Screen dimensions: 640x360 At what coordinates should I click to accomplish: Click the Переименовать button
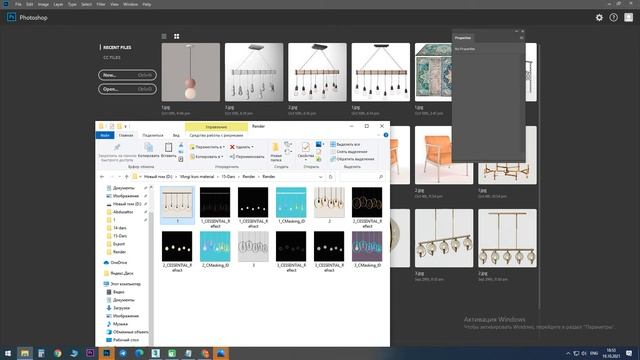tap(247, 157)
